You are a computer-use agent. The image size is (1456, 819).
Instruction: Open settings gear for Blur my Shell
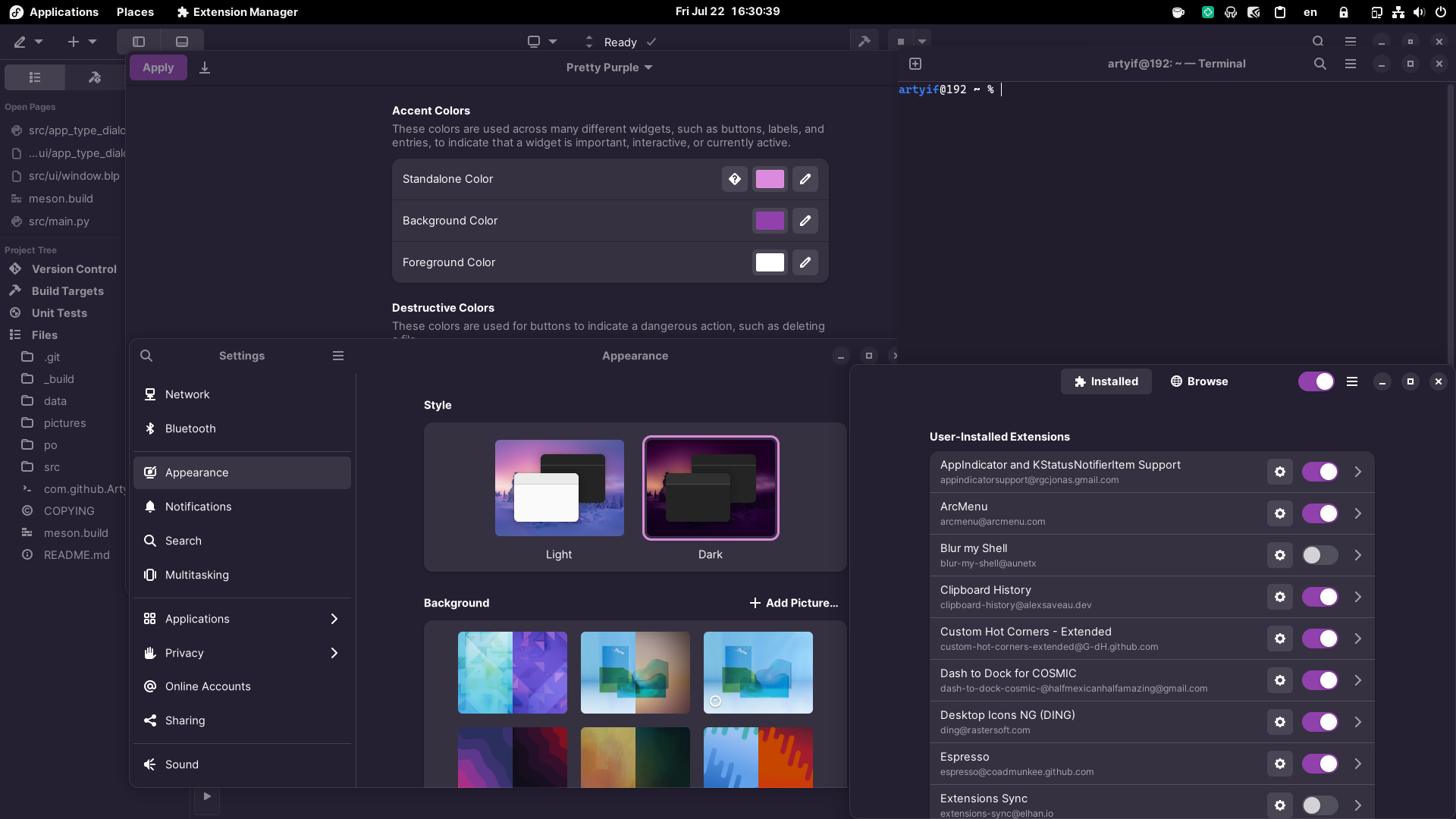click(x=1280, y=555)
